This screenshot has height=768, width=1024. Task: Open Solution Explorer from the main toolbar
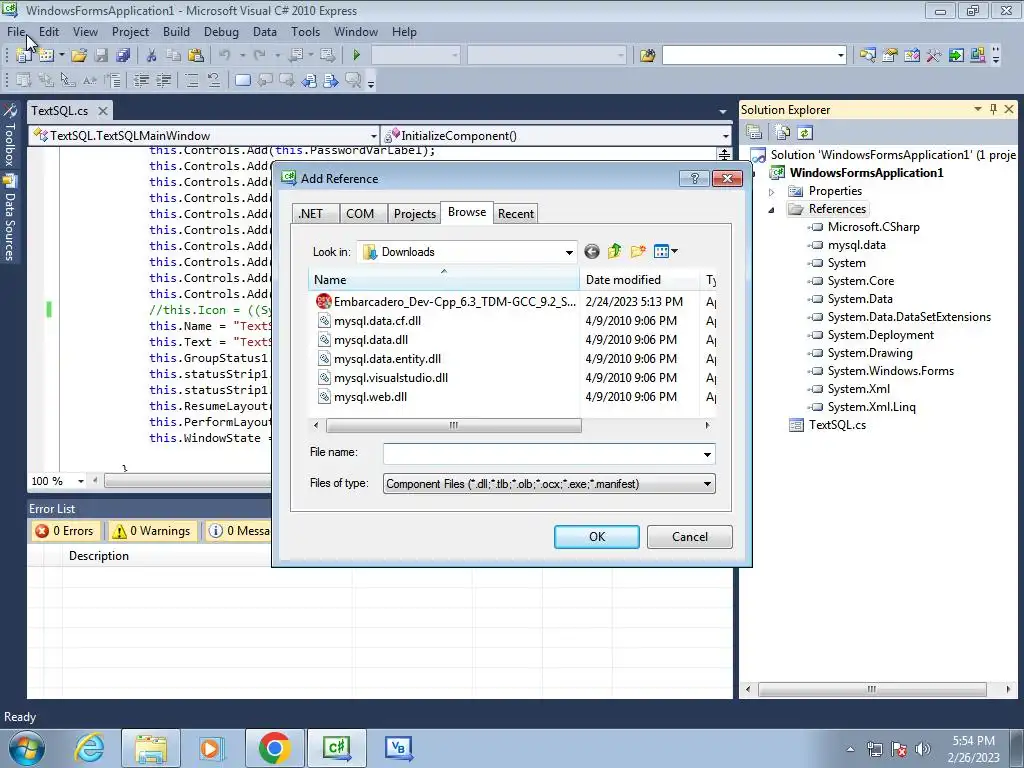867,56
